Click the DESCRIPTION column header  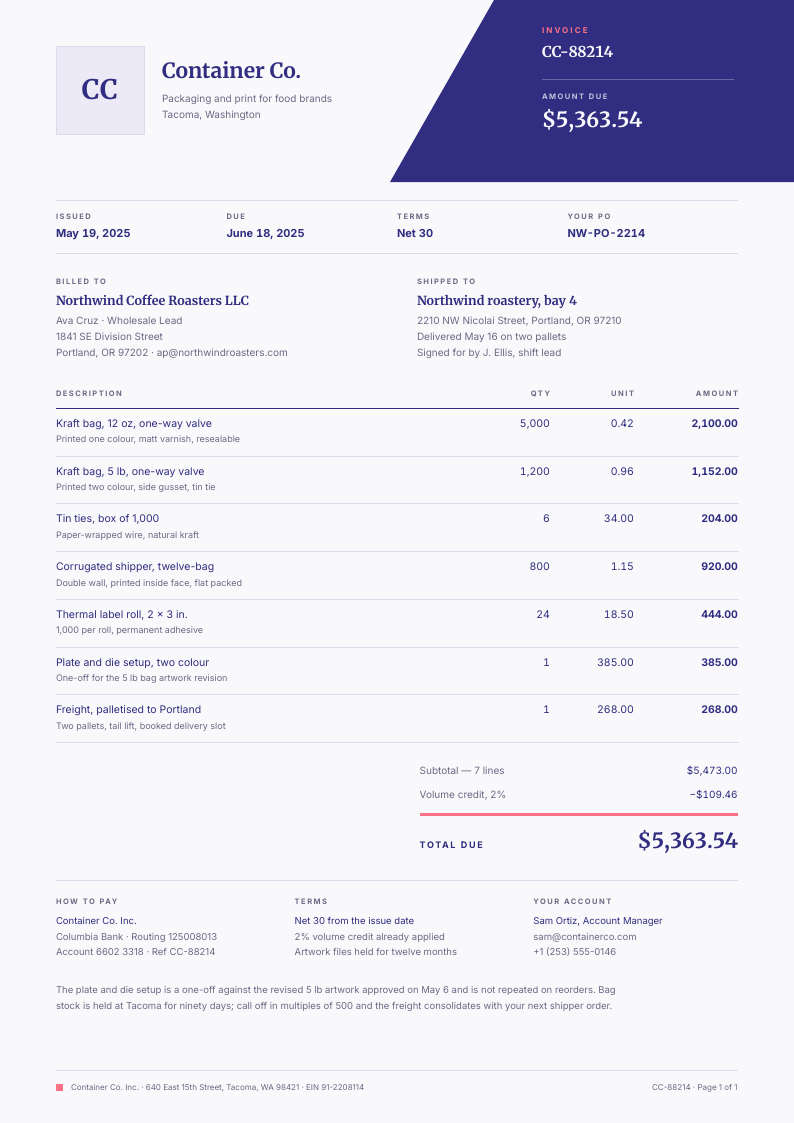coord(89,393)
